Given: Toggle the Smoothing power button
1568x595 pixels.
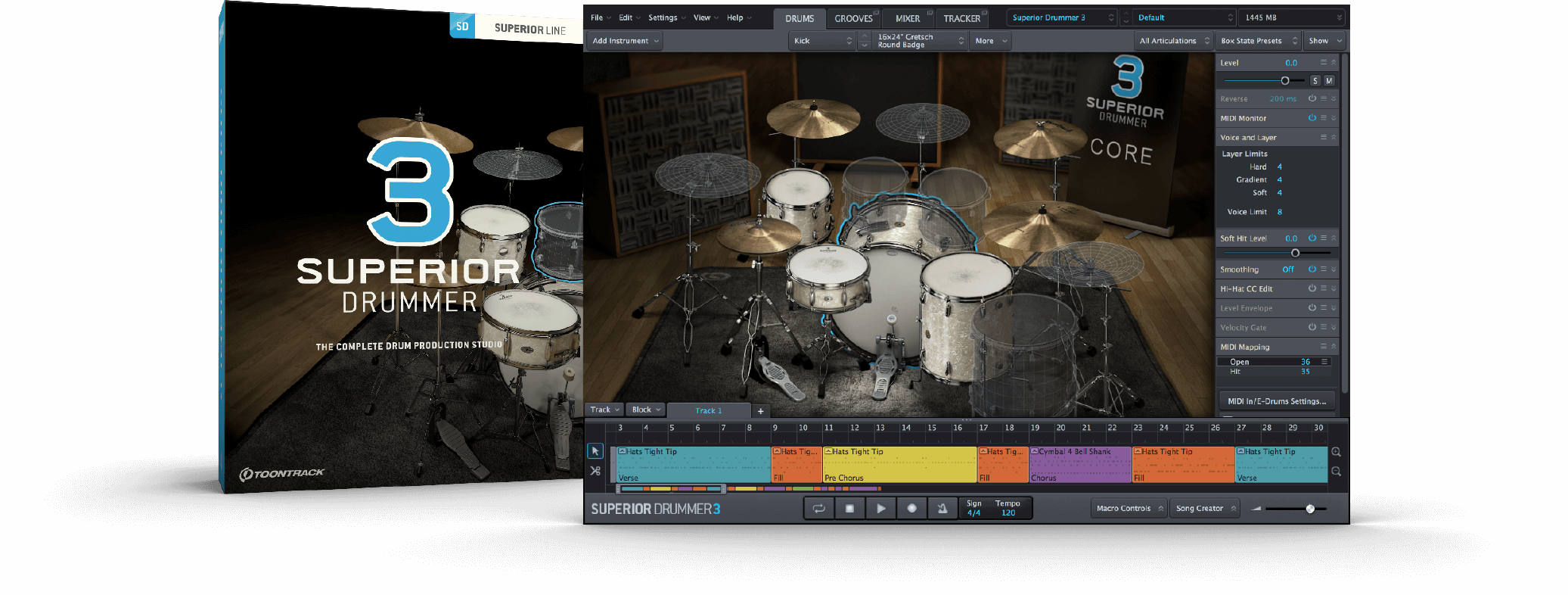Looking at the screenshot, I should 1312,269.
